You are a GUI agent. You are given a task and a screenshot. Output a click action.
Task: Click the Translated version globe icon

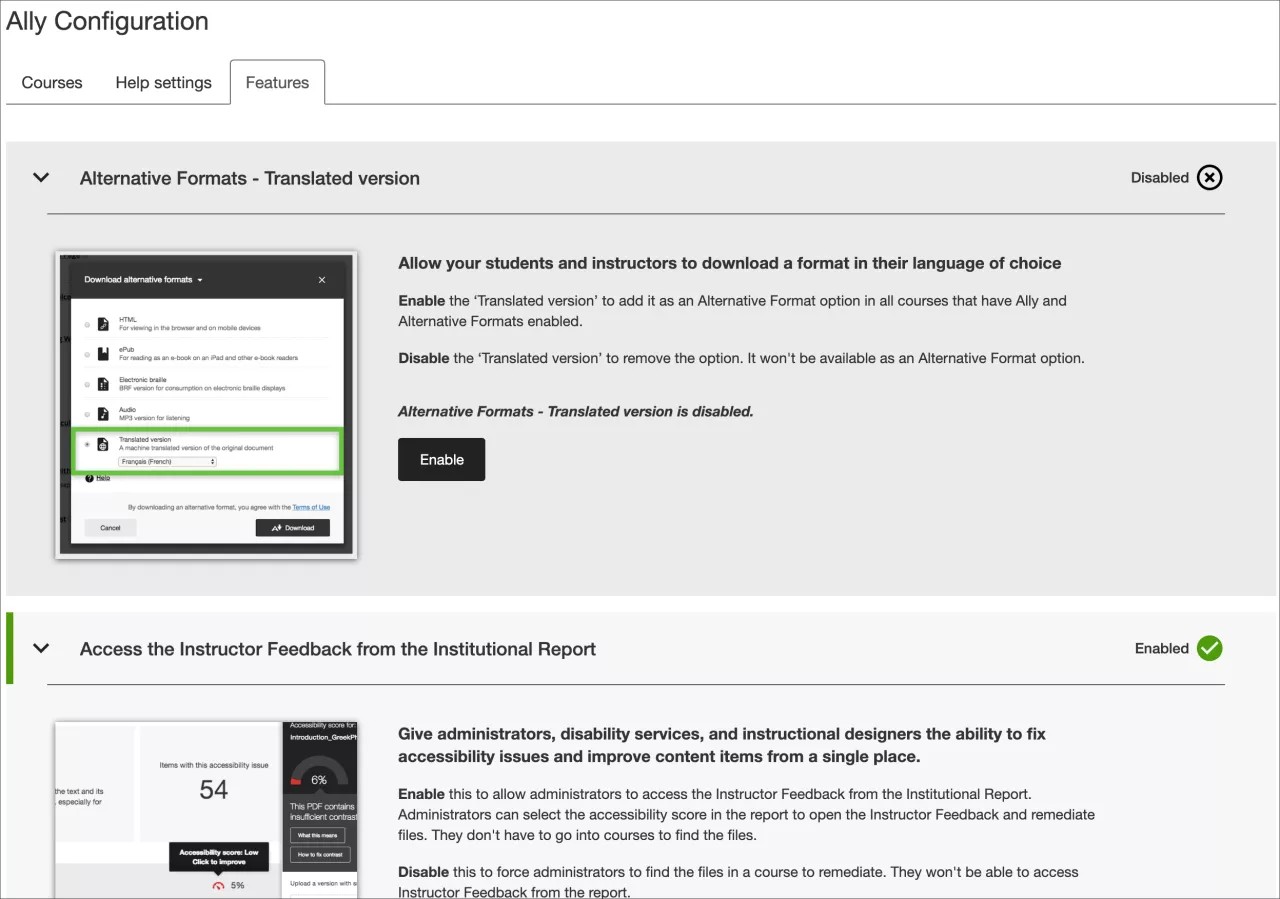click(103, 445)
